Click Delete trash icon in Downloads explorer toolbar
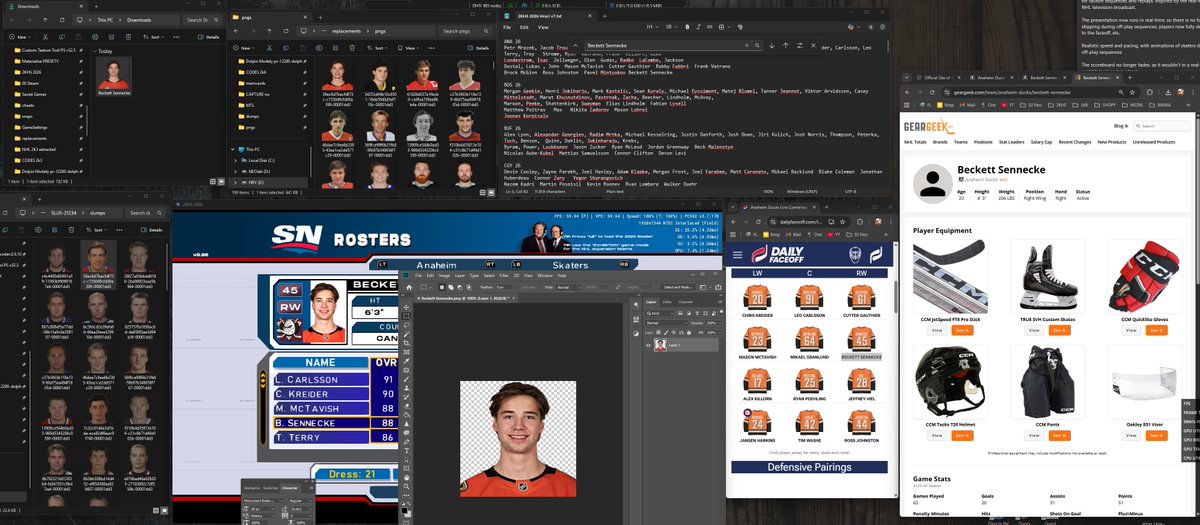The image size is (1200, 525). 128,37
